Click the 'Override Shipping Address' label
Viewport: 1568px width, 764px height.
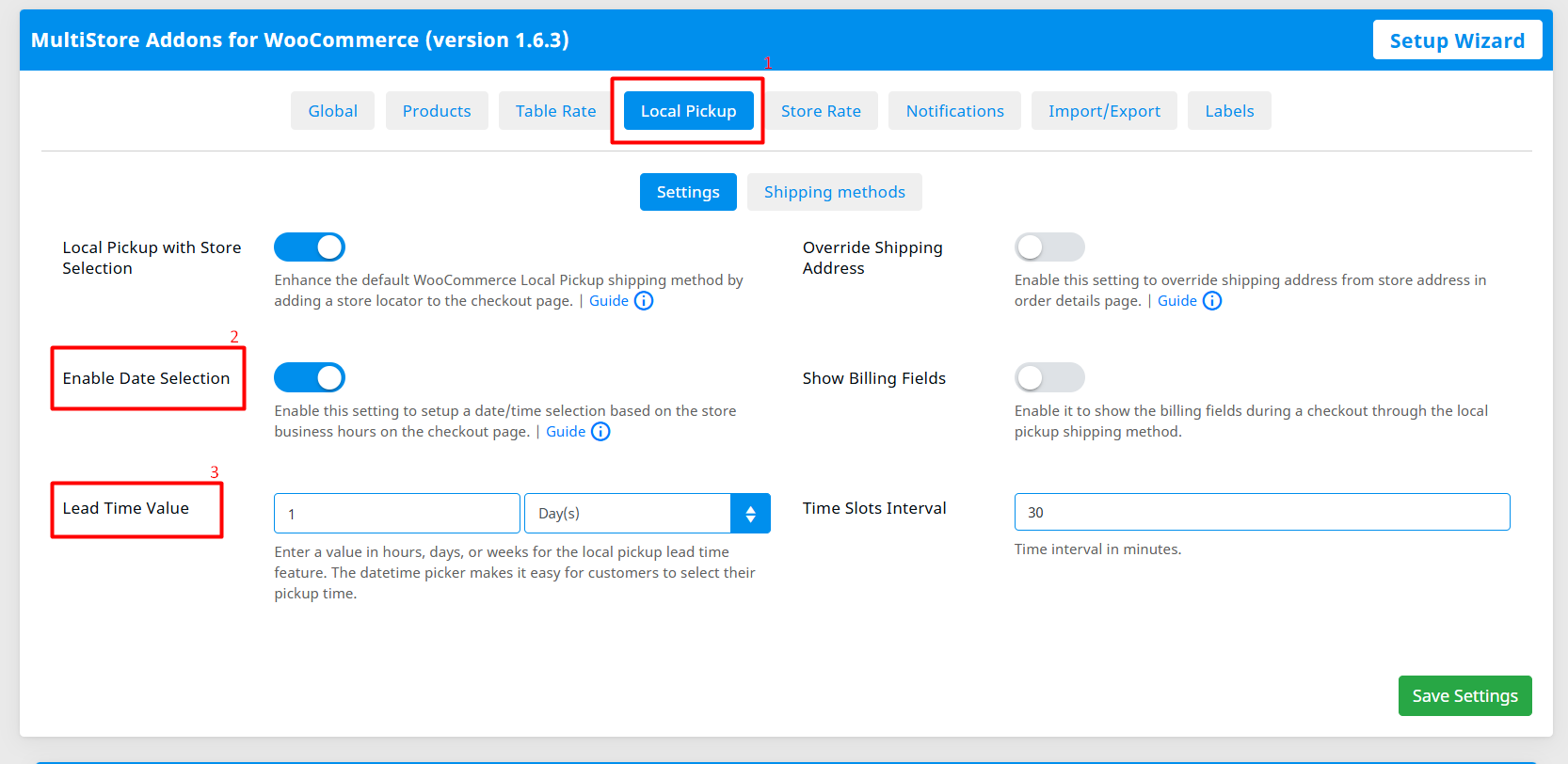coord(872,258)
